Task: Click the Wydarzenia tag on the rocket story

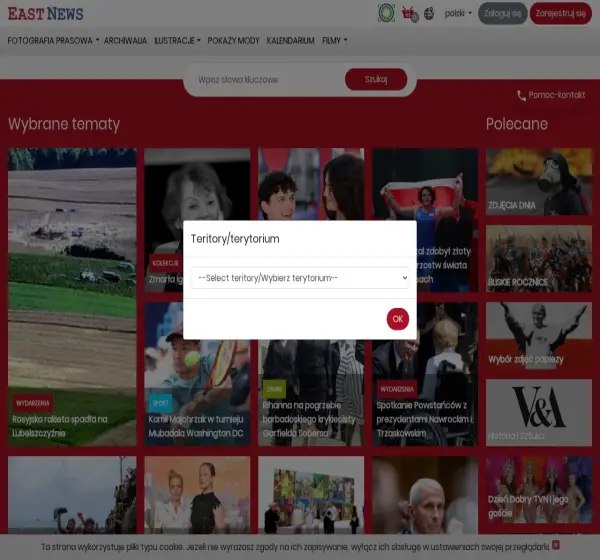Action: pyautogui.click(x=33, y=403)
